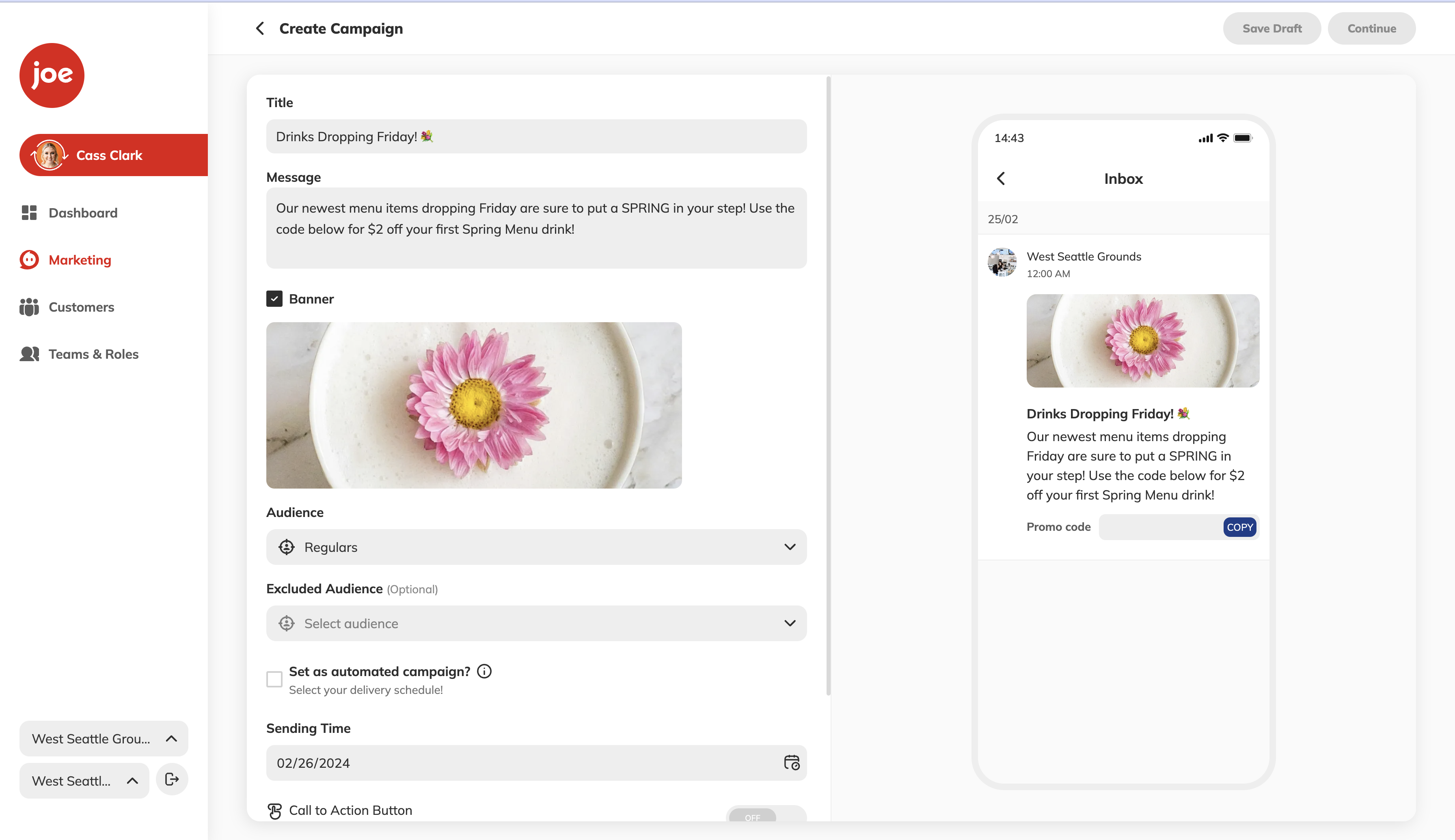Open the Sending Time calendar picker
This screenshot has height=840, width=1455.
coord(791,762)
